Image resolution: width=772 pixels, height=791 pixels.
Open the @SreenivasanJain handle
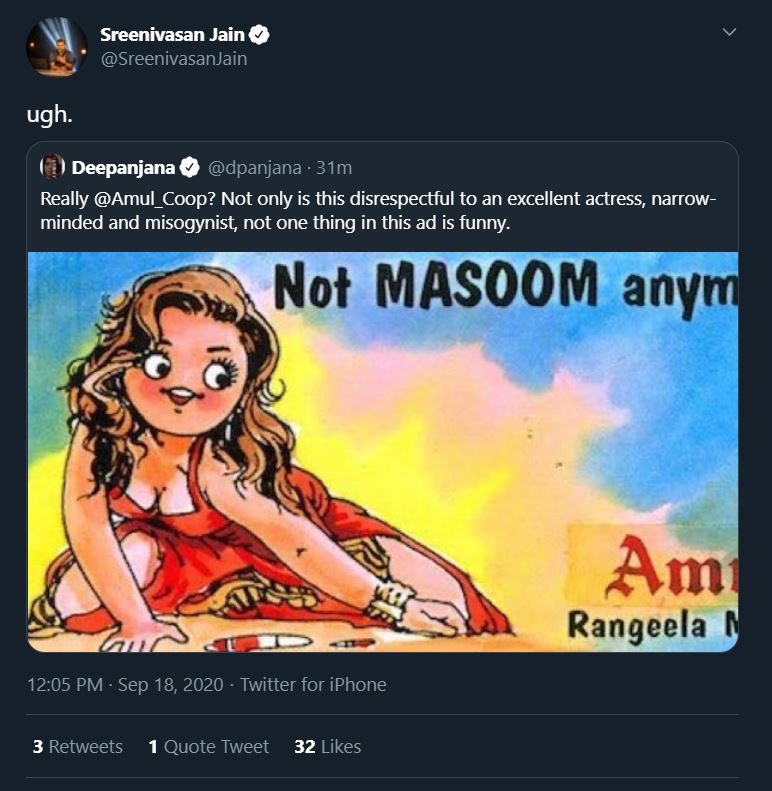(x=174, y=59)
